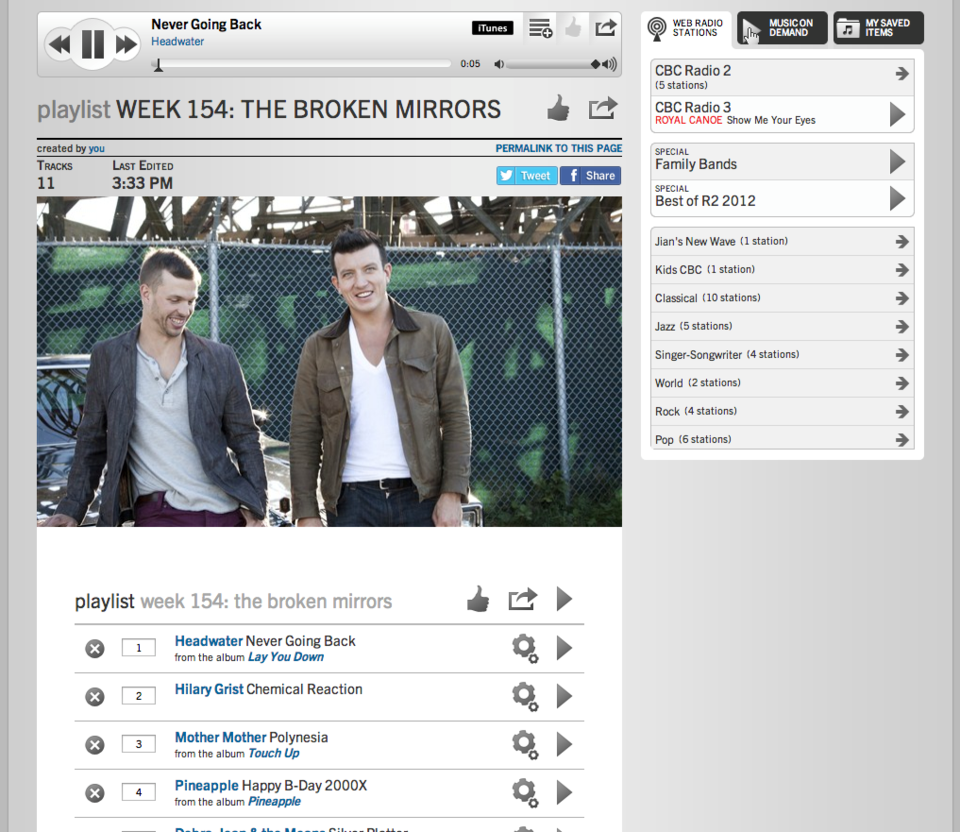
Task: Expand Singer-Songwriter stations category
Action: point(782,355)
